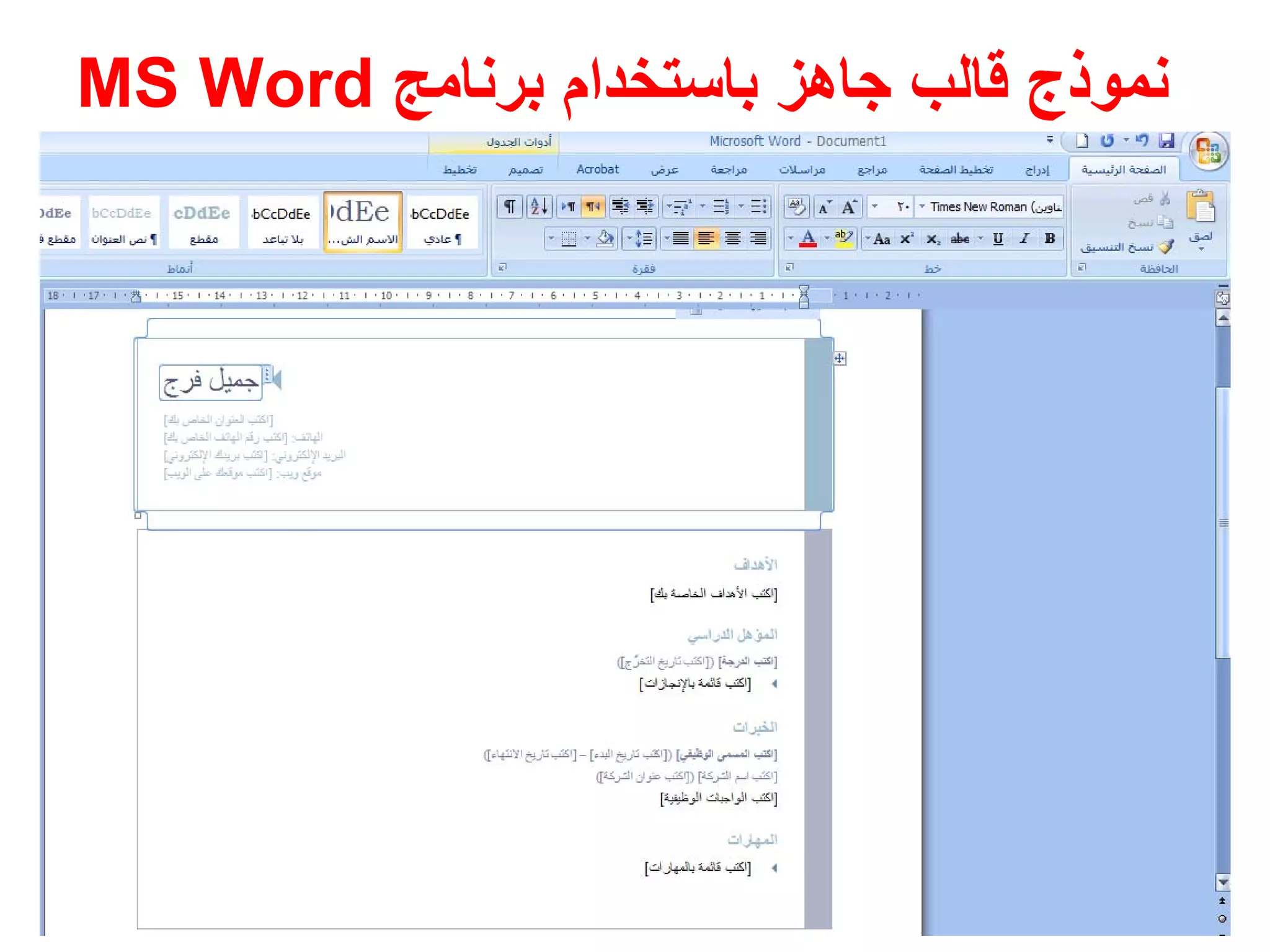This screenshot has width=1270, height=952.
Task: Save the document from the quick access toolbar
Action: point(1166,141)
